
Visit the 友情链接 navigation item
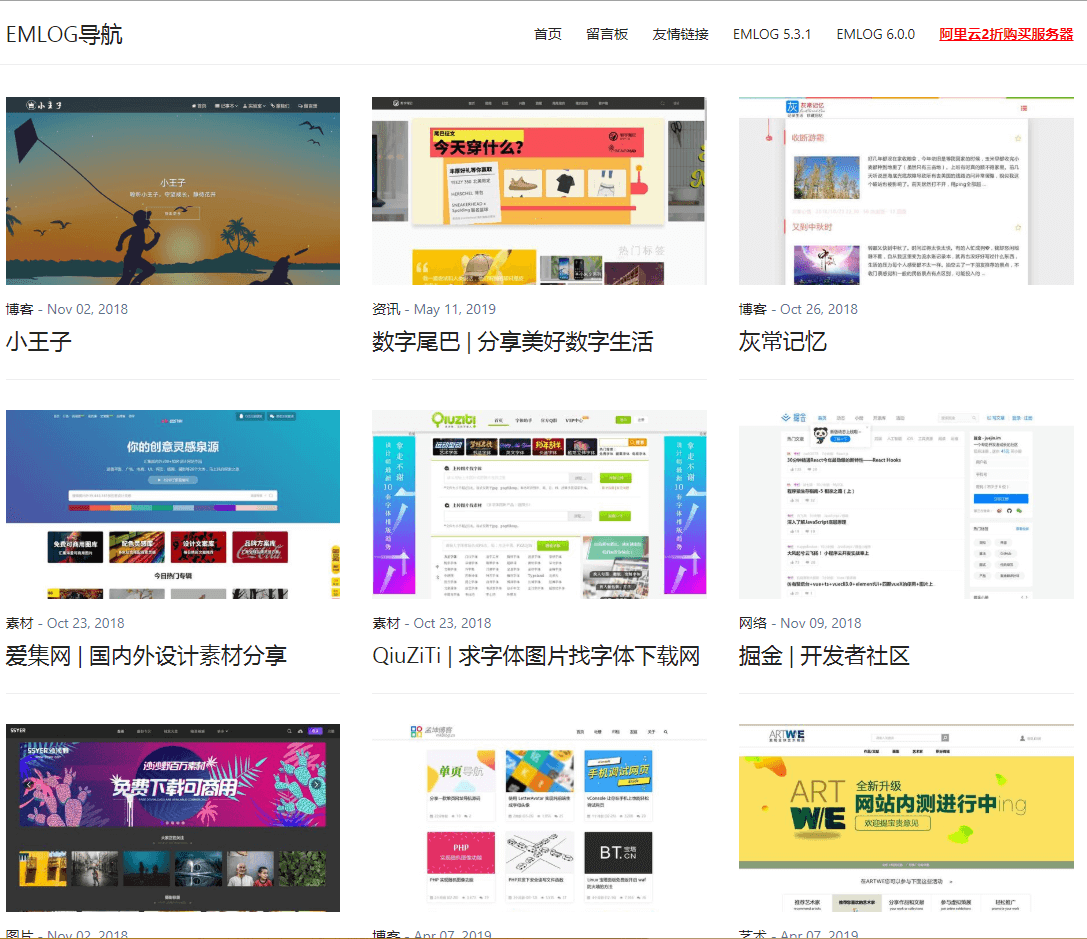pyautogui.click(x=679, y=33)
